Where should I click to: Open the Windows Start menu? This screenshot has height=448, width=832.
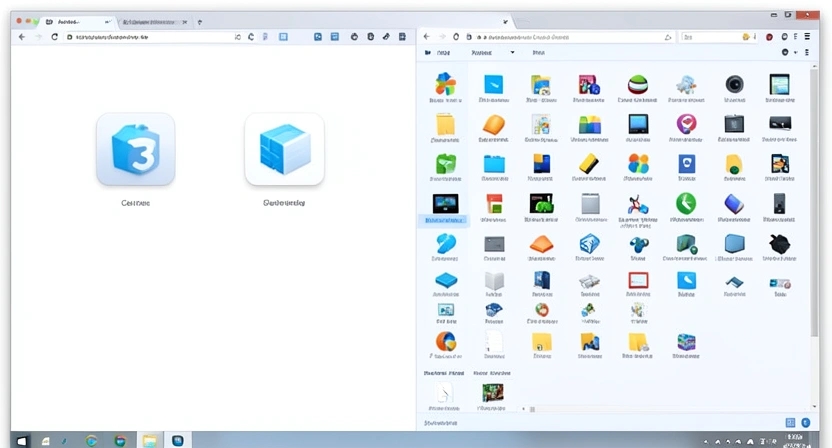tap(21, 441)
